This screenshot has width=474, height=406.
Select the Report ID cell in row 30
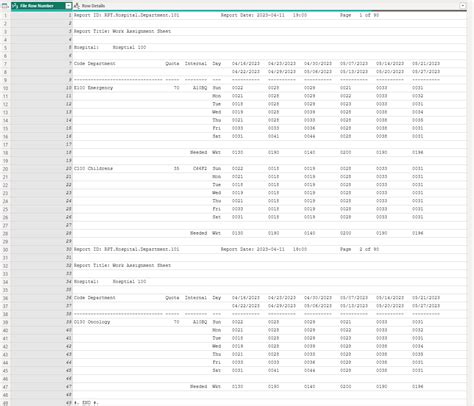coord(270,249)
